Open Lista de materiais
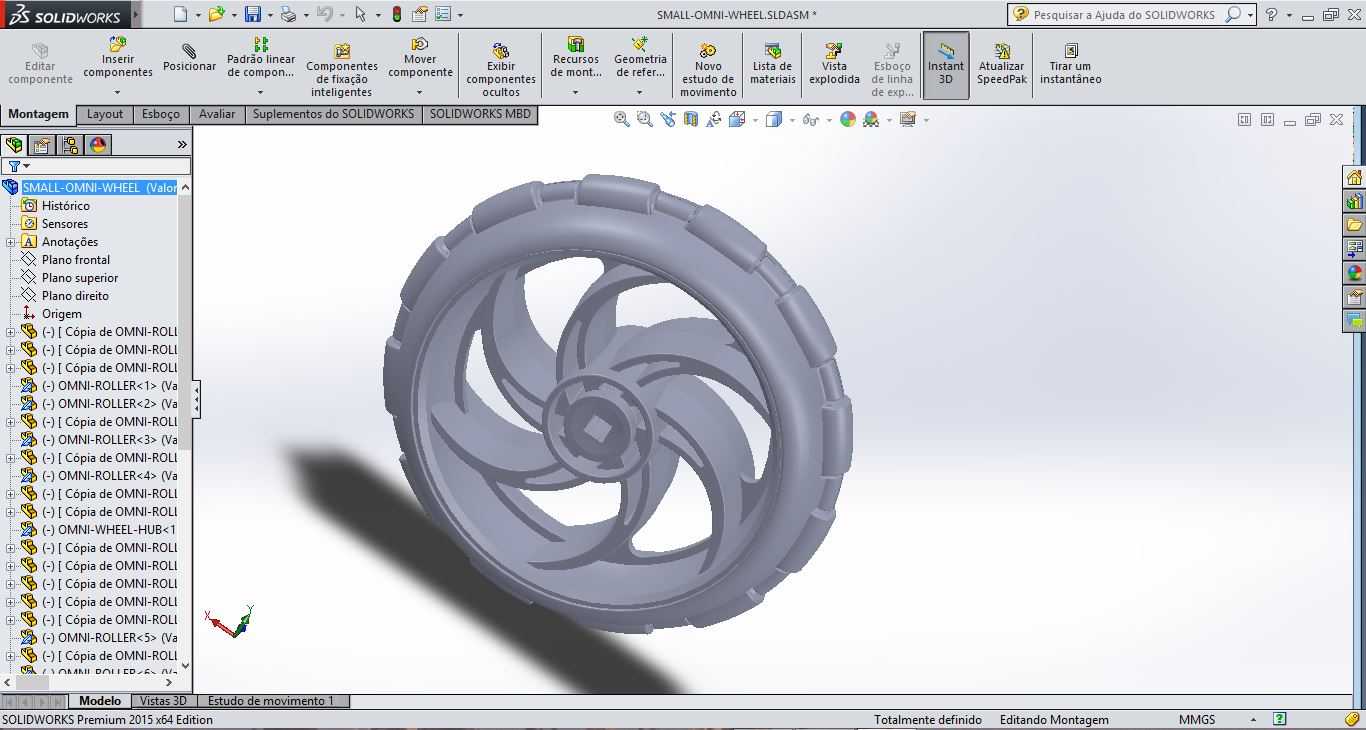 click(773, 64)
